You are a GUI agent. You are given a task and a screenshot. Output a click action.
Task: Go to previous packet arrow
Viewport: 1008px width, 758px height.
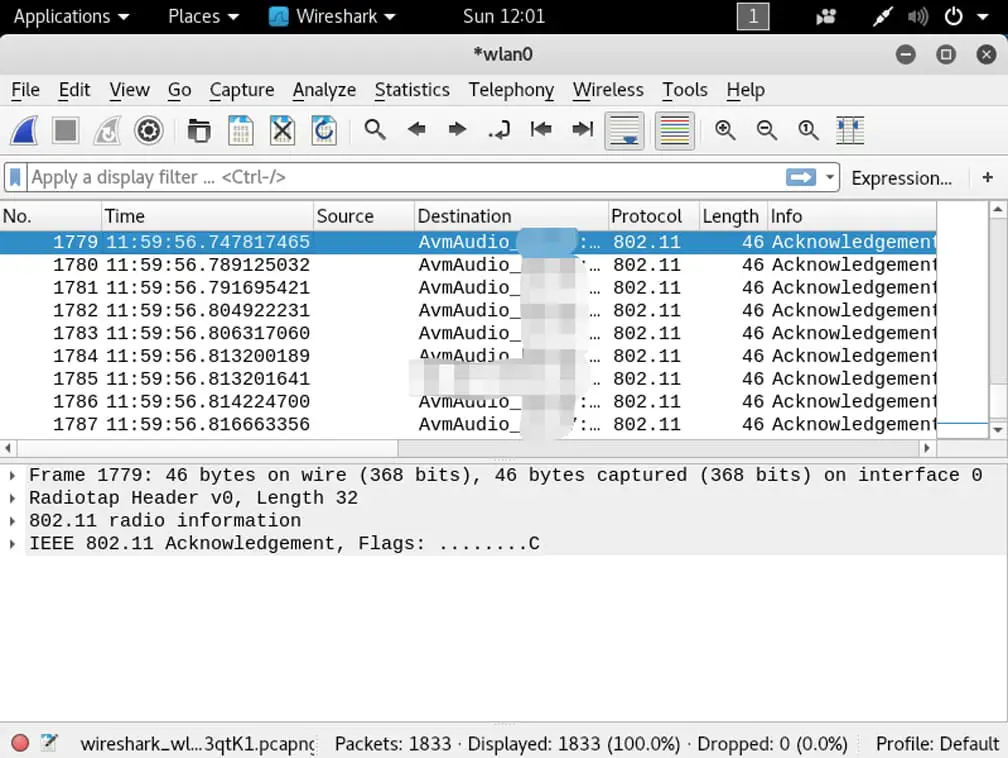(x=417, y=130)
